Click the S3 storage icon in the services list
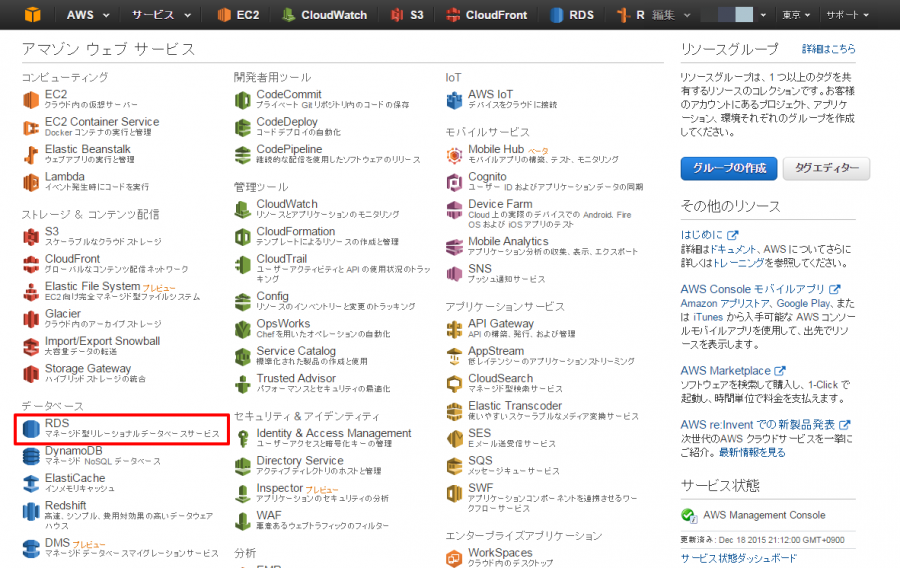The height and width of the screenshot is (568, 900). (31, 236)
